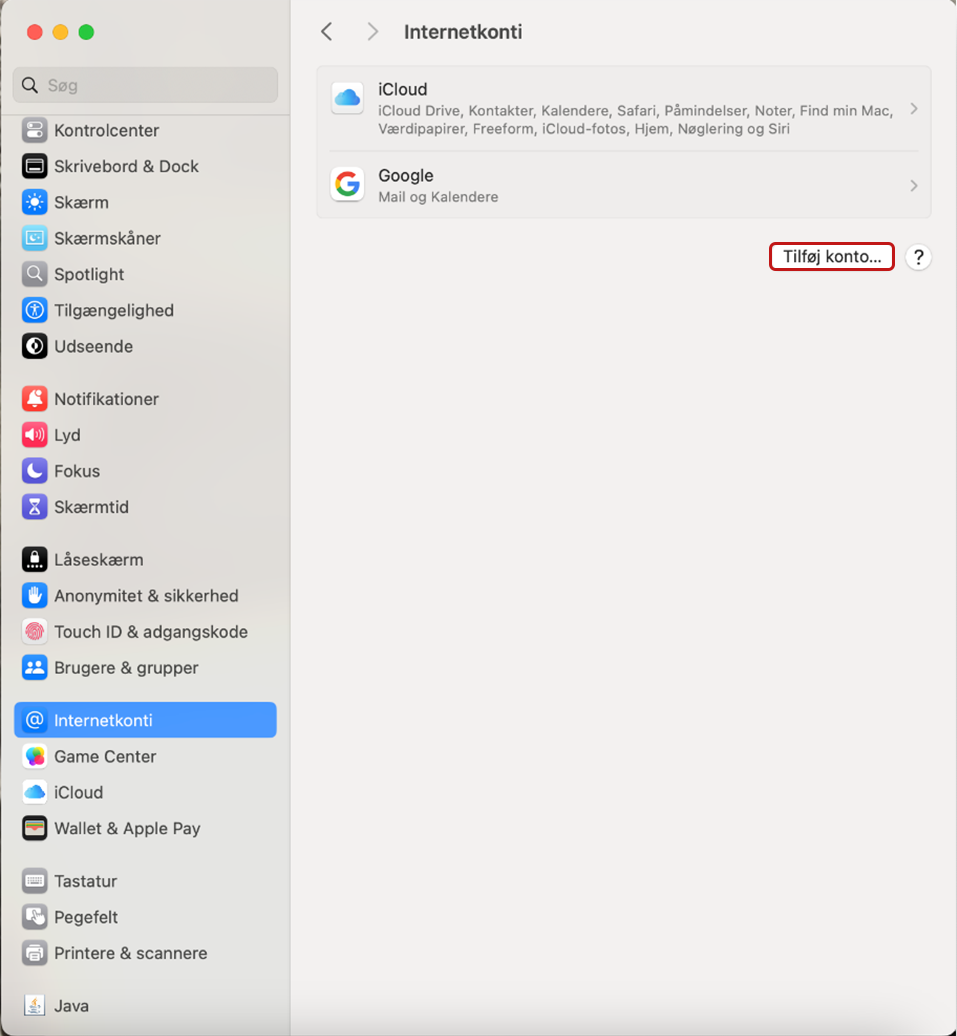Select the Internetkonti sidebar label
This screenshot has width=957, height=1036.
click(x=103, y=720)
